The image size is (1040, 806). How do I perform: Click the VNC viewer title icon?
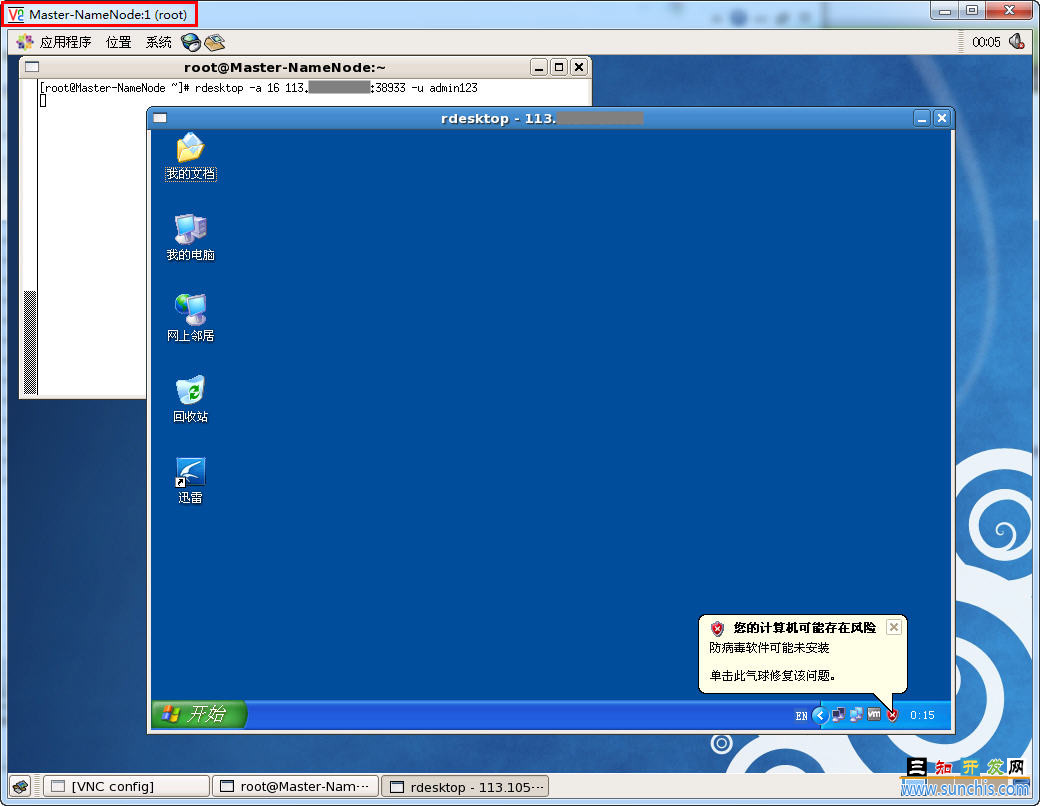pos(15,14)
